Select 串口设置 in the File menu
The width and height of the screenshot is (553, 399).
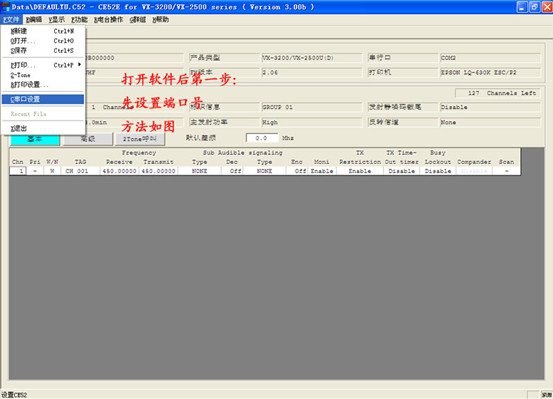tap(43, 99)
